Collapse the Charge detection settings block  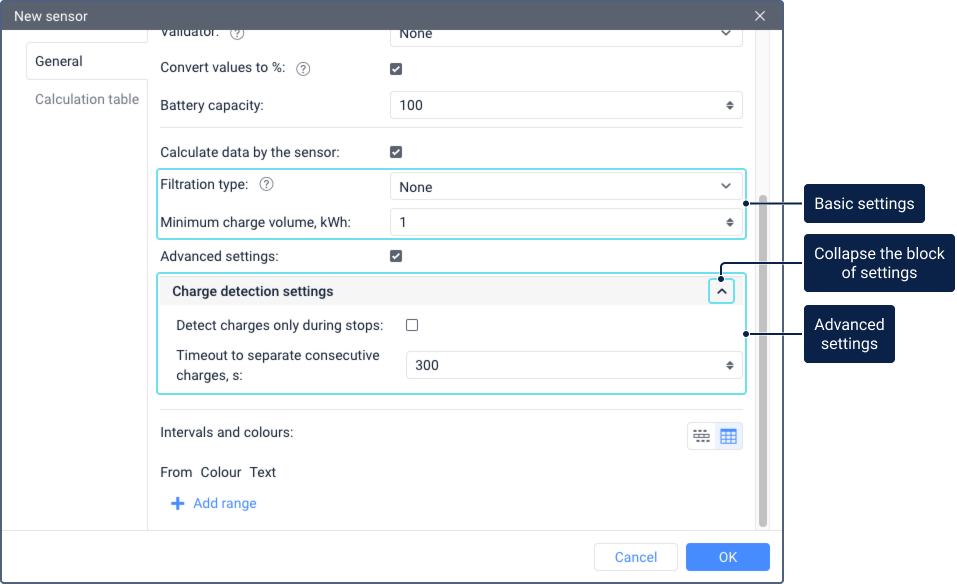click(x=721, y=291)
